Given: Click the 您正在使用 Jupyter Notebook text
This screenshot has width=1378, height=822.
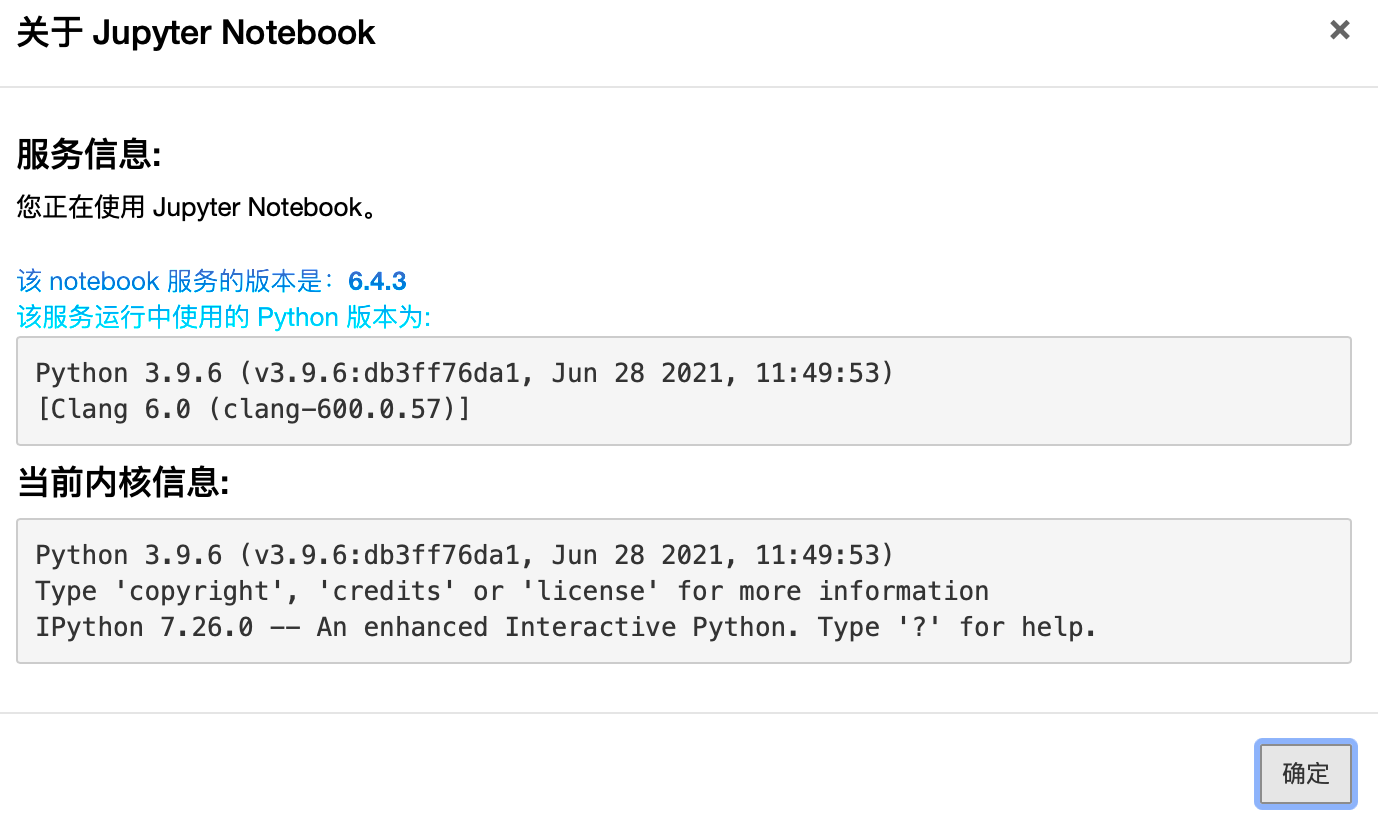Looking at the screenshot, I should (x=196, y=207).
